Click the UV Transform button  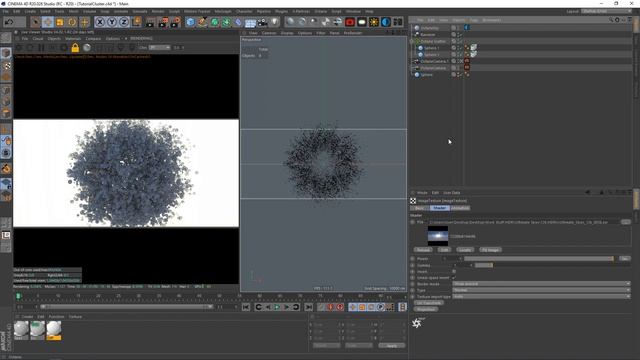429,303
